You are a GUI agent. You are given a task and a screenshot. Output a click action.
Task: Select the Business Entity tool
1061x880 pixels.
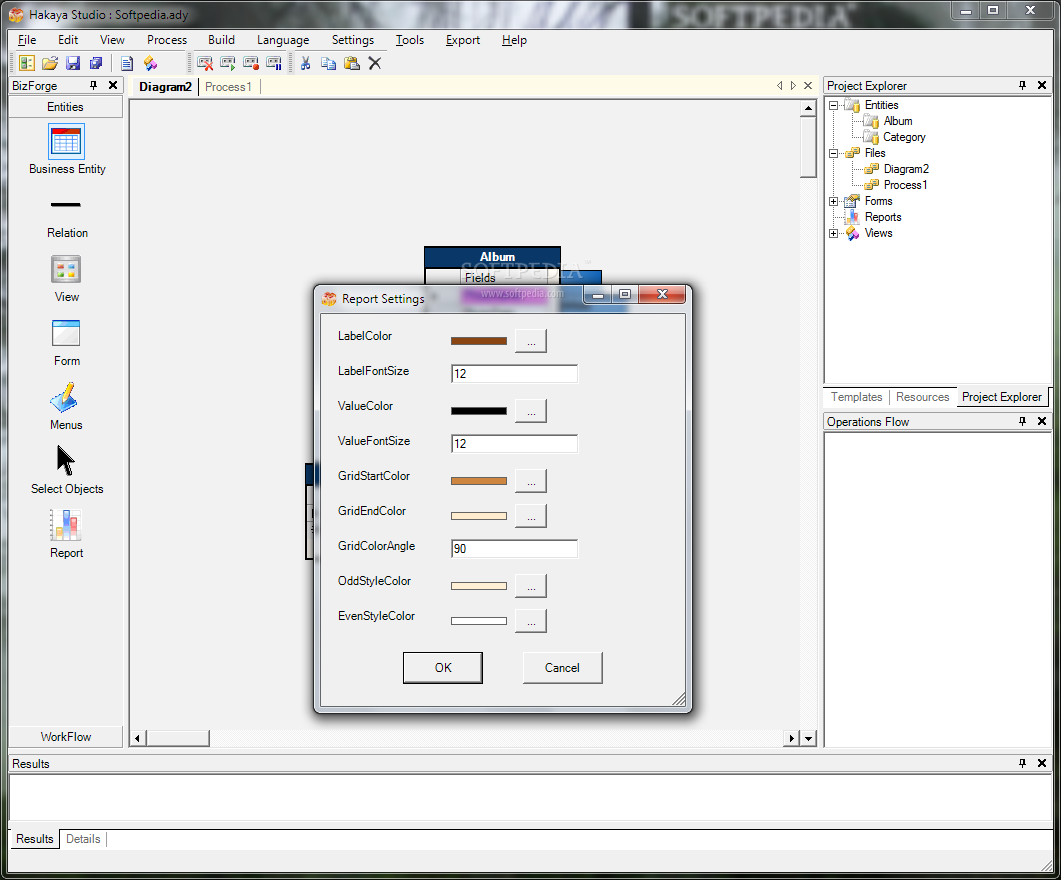coord(67,143)
